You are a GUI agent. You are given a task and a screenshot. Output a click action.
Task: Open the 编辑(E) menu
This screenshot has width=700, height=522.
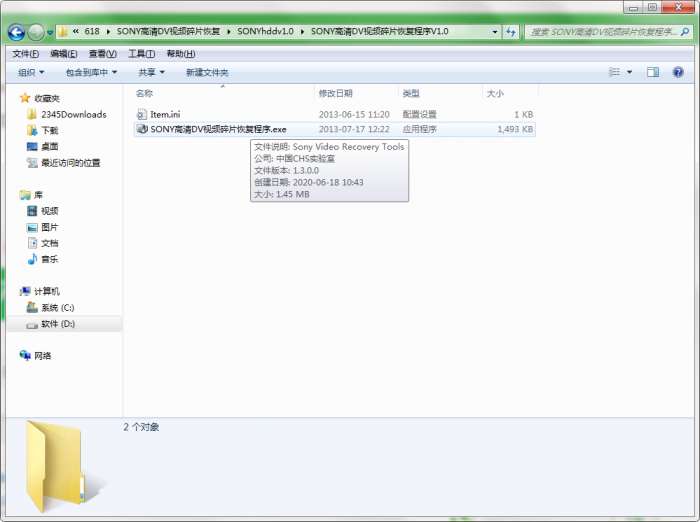[64, 54]
